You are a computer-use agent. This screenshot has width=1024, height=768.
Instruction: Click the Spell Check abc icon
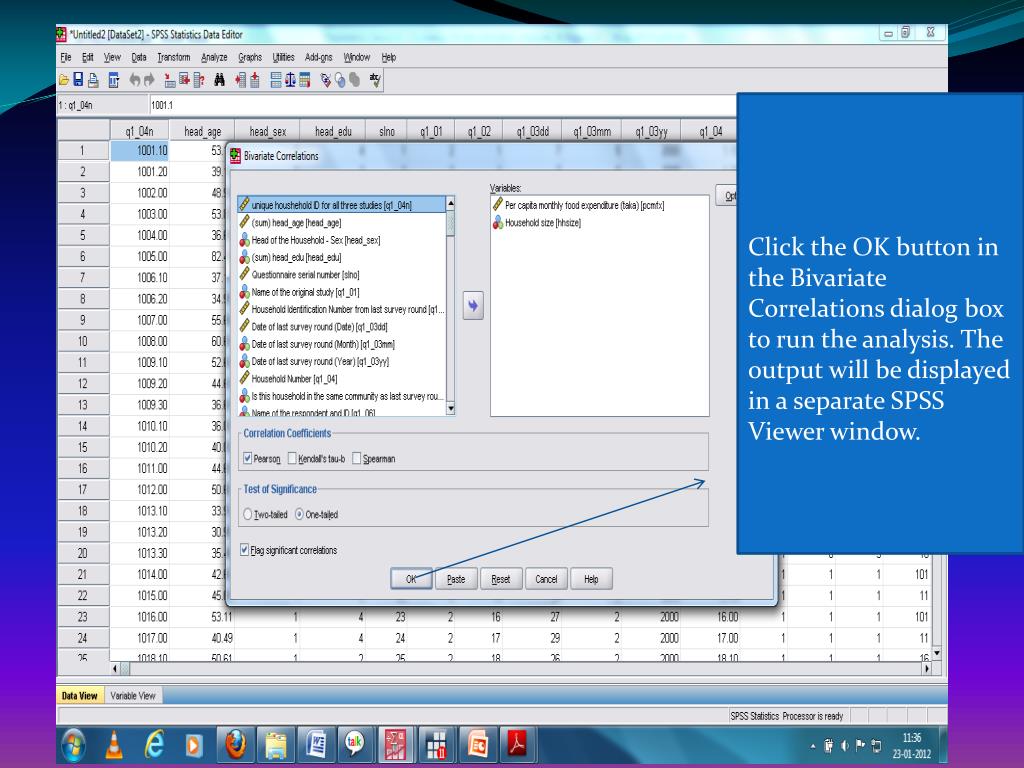[376, 80]
